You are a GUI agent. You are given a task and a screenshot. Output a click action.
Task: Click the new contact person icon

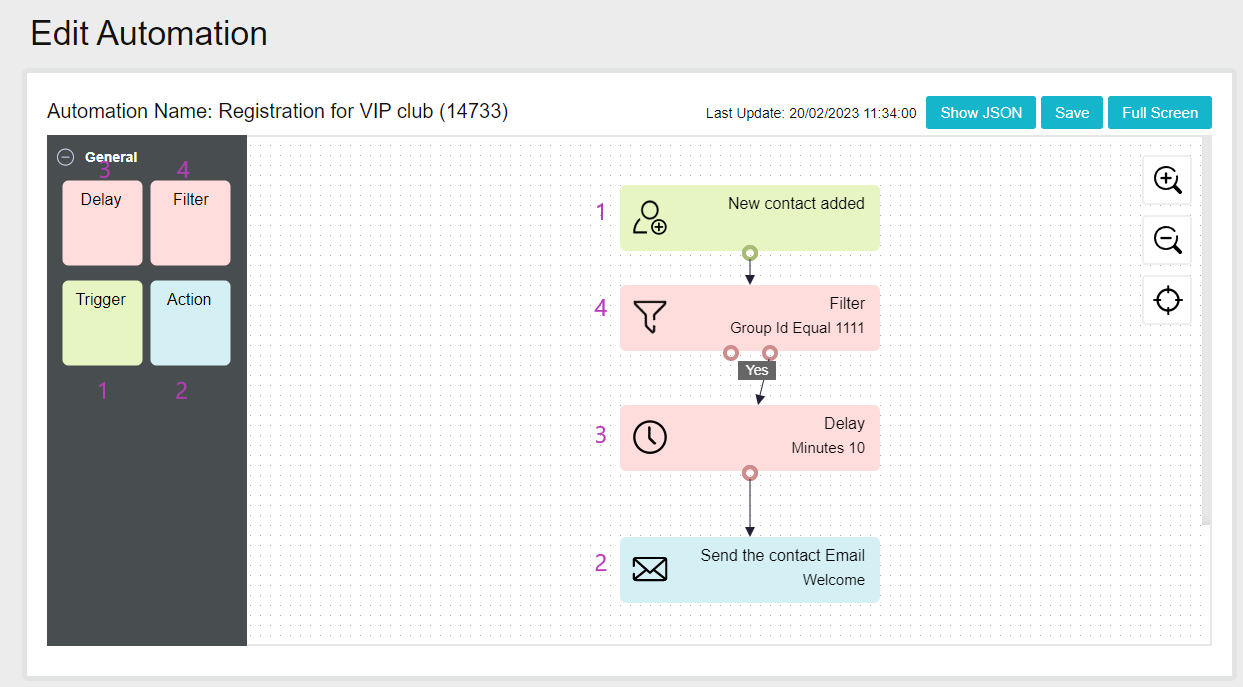650,218
